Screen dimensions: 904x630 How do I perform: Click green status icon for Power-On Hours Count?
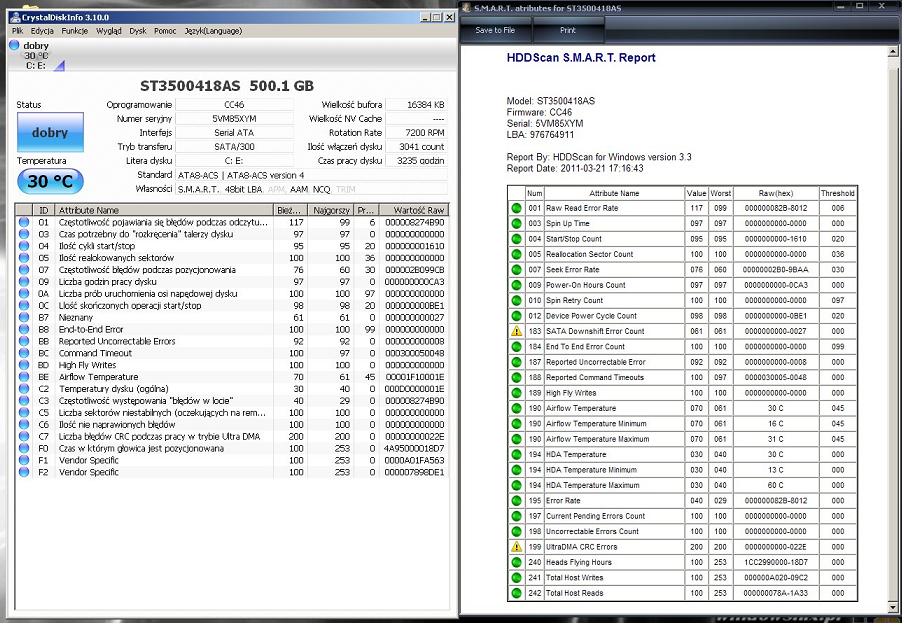517,285
